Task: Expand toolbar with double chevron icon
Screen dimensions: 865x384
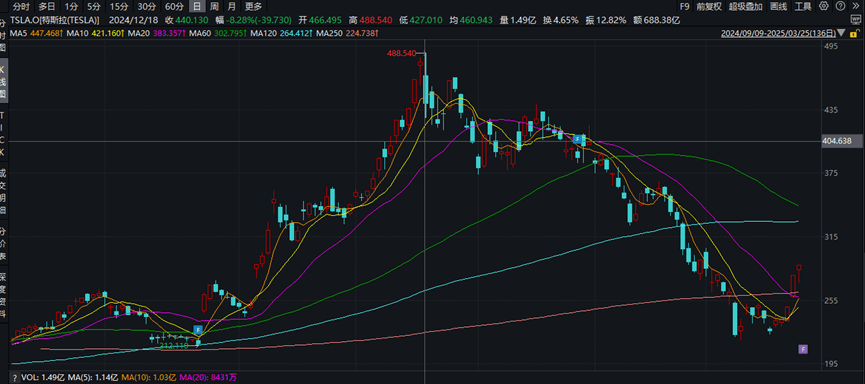Action: pyautogui.click(x=856, y=6)
